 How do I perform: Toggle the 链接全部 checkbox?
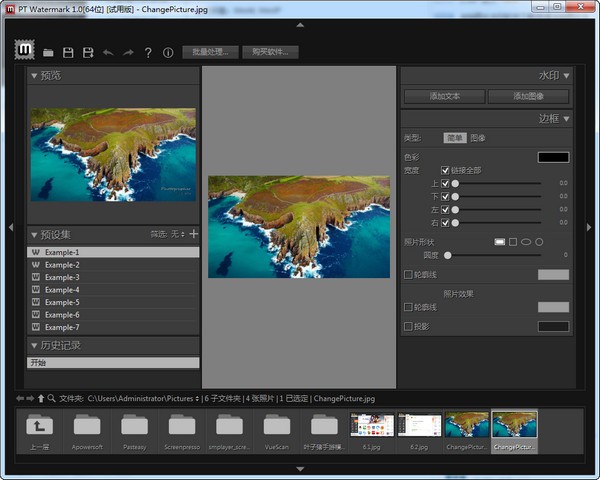tap(446, 170)
